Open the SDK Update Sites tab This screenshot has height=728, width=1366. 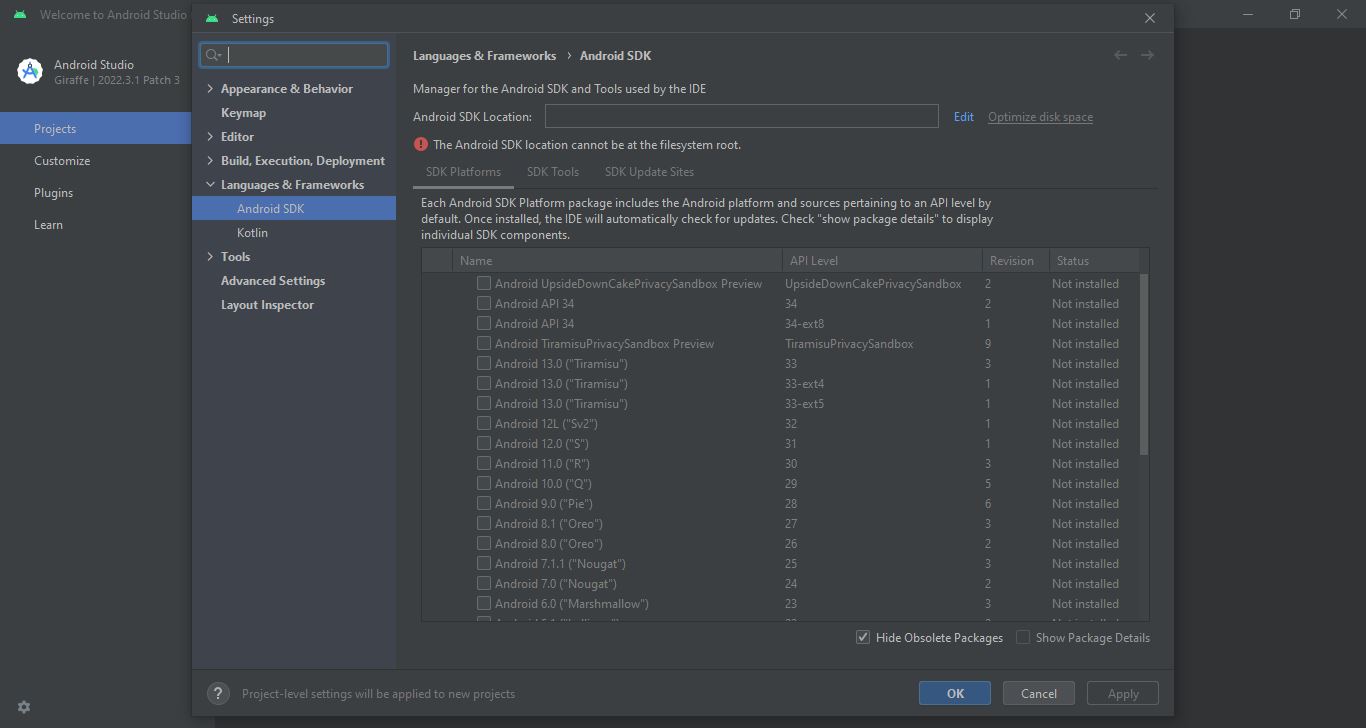(x=649, y=172)
